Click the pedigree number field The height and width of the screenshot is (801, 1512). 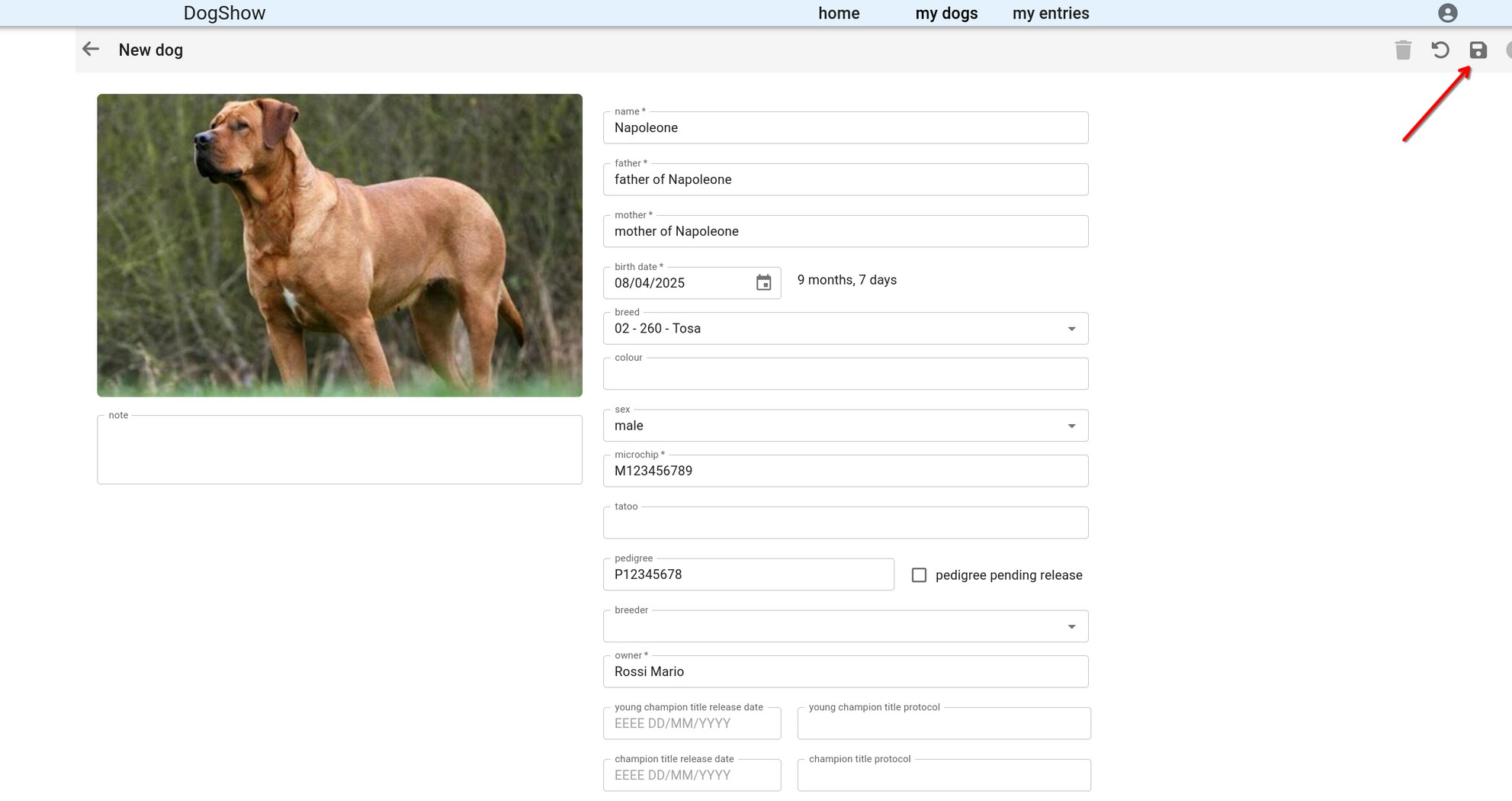click(x=748, y=574)
